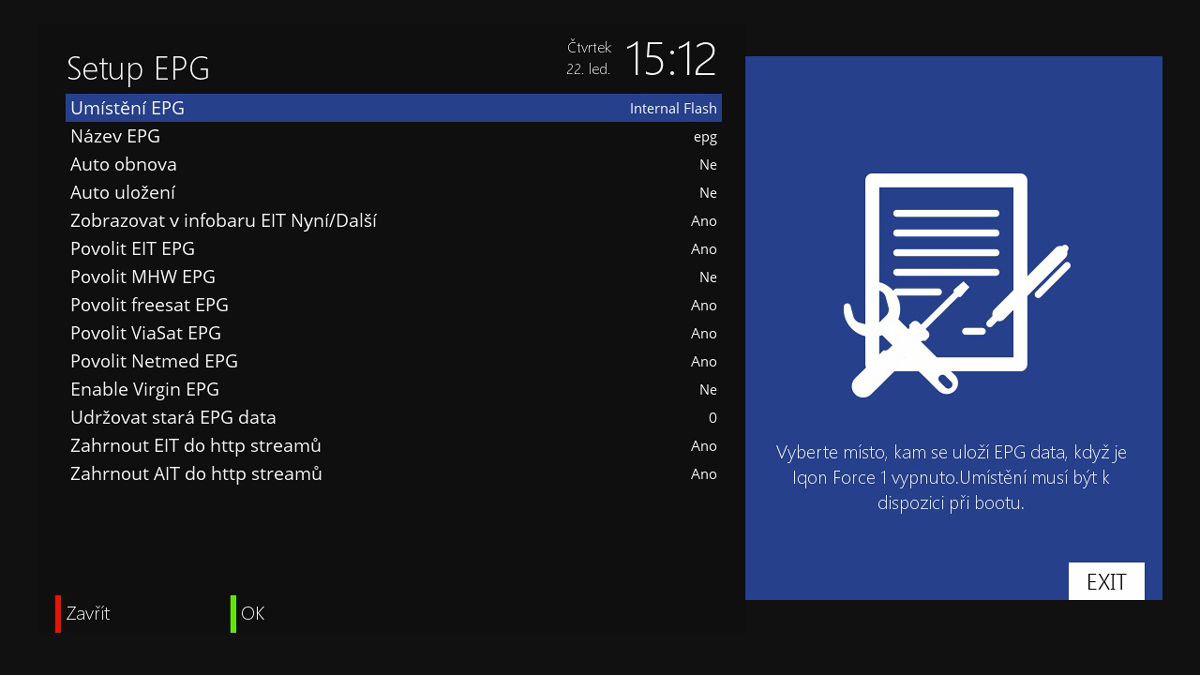Click the EXIT button
The height and width of the screenshot is (675, 1200).
[1106, 582]
